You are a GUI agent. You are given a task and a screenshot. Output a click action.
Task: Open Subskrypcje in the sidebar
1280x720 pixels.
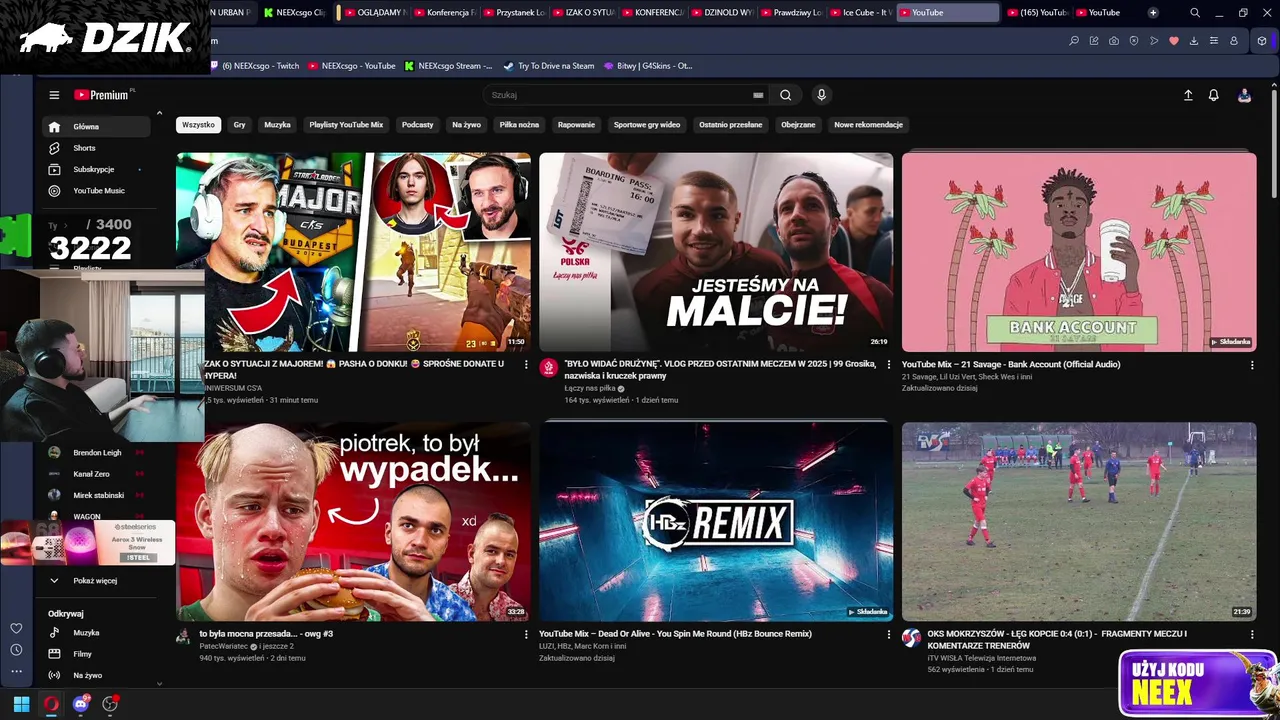point(96,169)
